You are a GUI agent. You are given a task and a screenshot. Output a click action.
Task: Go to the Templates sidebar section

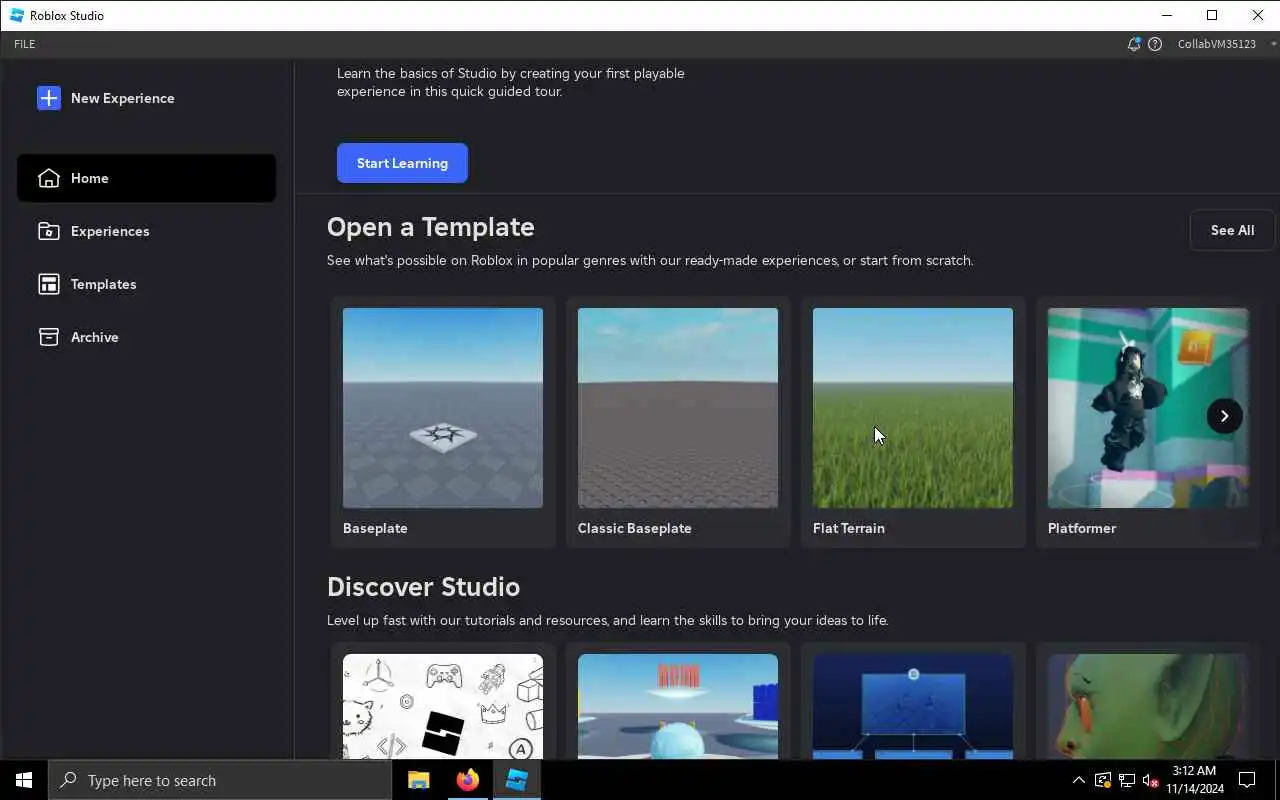pyautogui.click(x=146, y=284)
